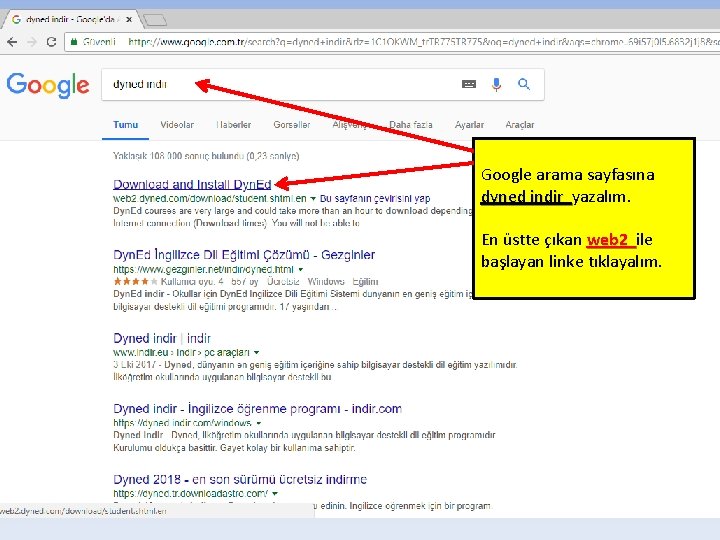This screenshot has height=540, width=720.
Task: Click in the address bar URL
Action: (x=422, y=42)
